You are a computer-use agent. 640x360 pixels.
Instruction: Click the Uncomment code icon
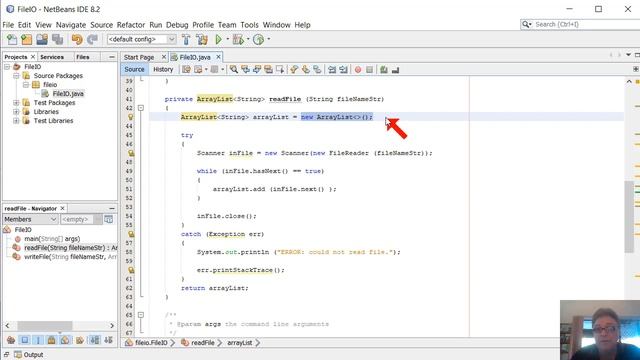click(x=395, y=70)
